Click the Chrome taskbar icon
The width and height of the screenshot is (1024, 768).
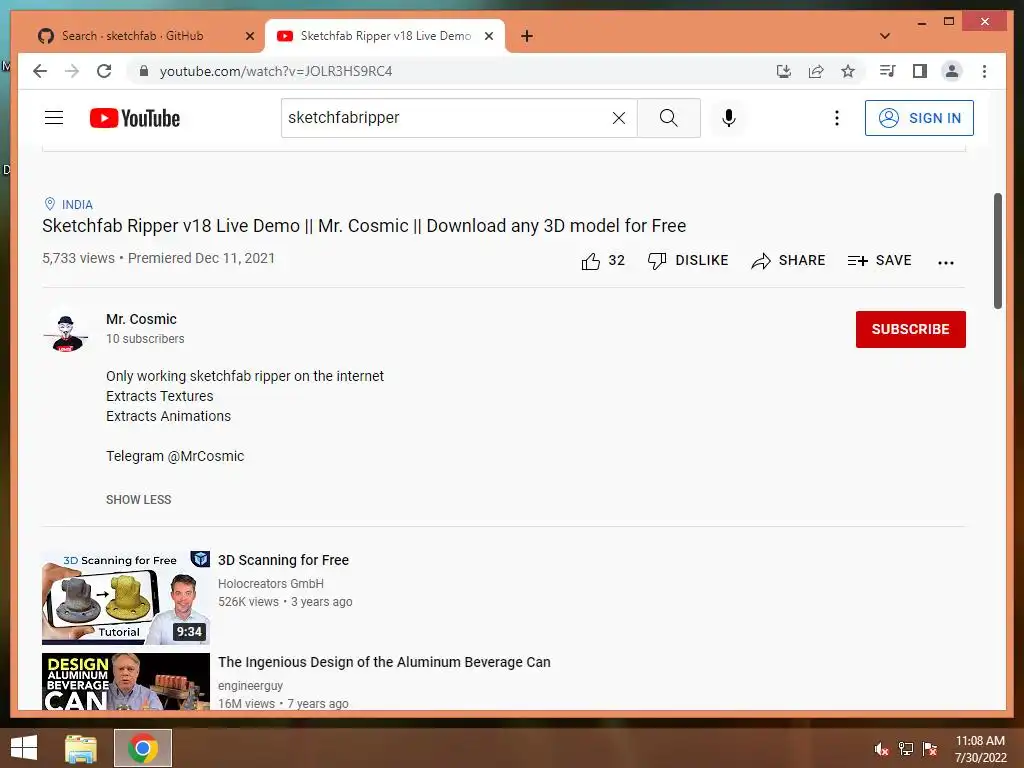click(x=143, y=748)
